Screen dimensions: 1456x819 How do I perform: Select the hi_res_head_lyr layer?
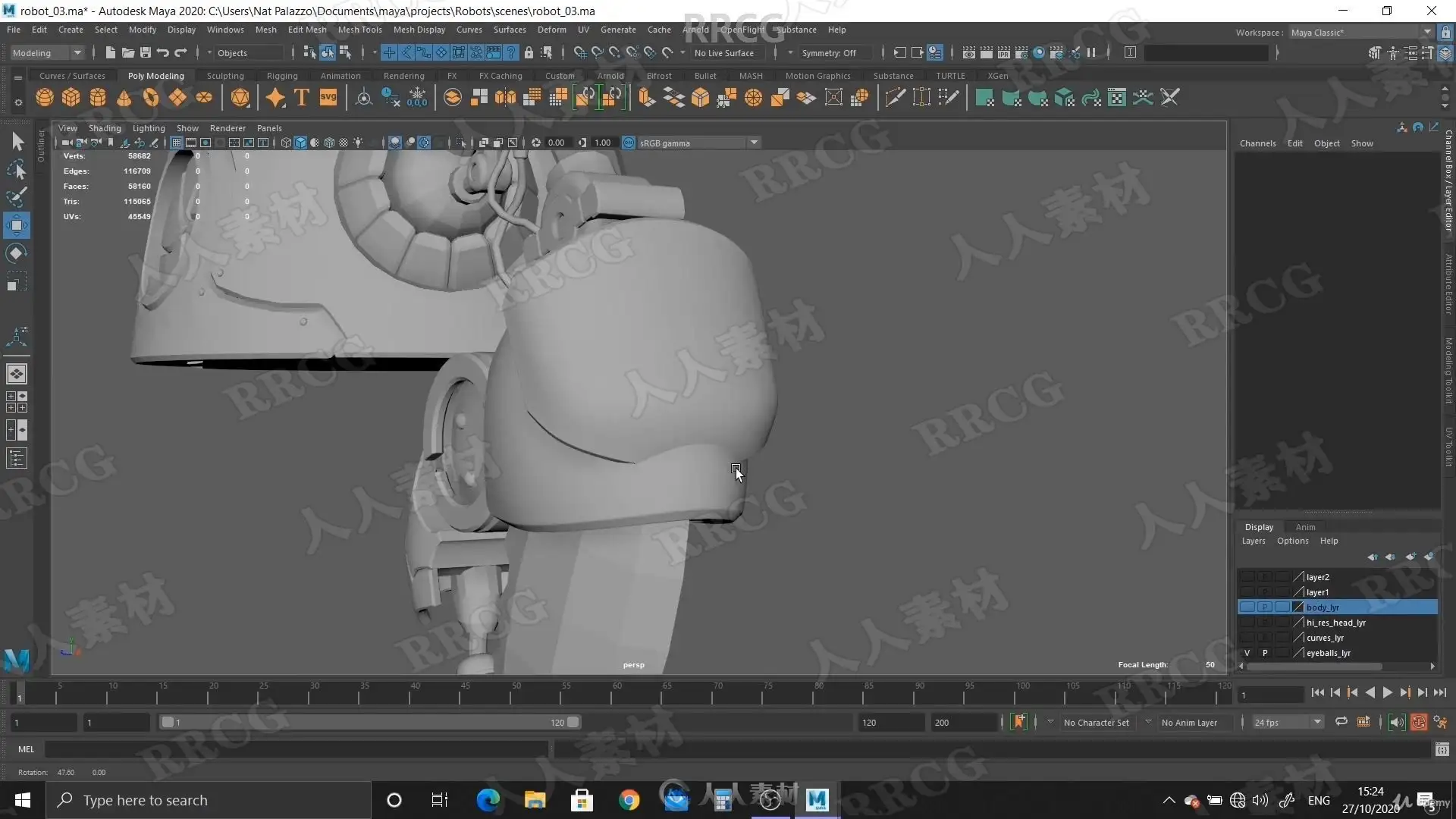[x=1335, y=623]
